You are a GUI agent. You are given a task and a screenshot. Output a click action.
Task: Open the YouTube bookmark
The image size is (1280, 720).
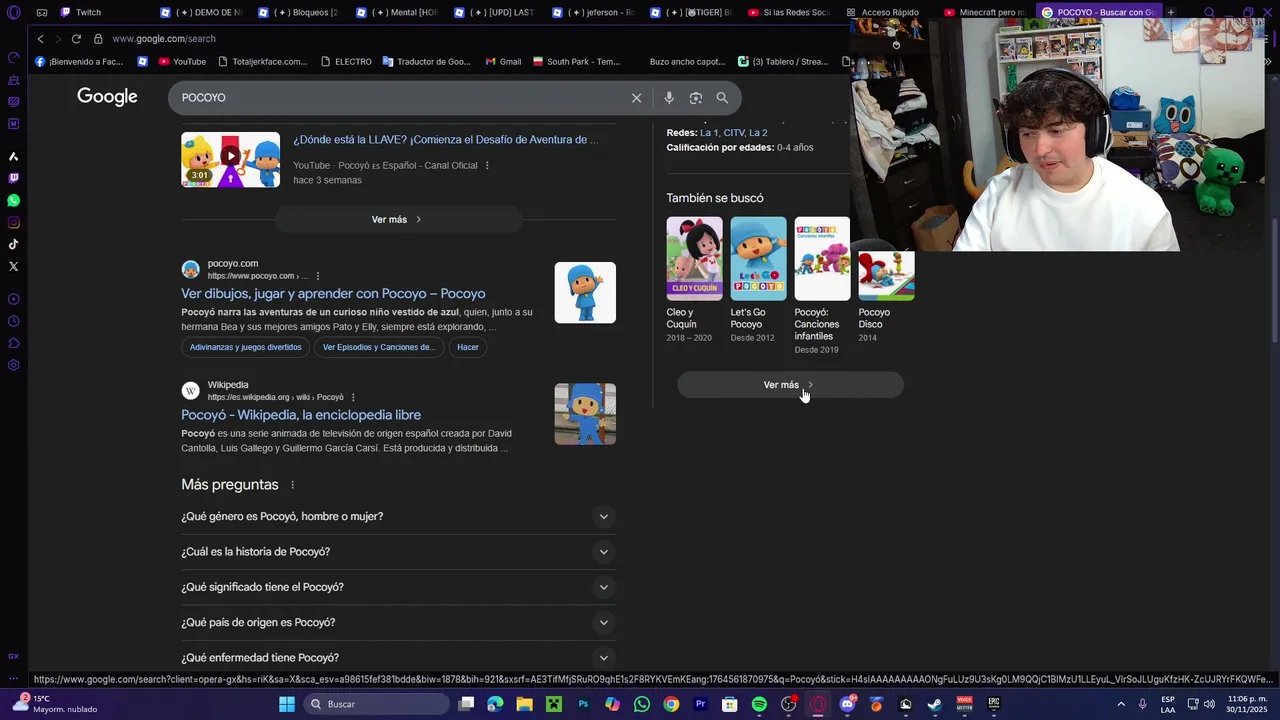point(180,62)
